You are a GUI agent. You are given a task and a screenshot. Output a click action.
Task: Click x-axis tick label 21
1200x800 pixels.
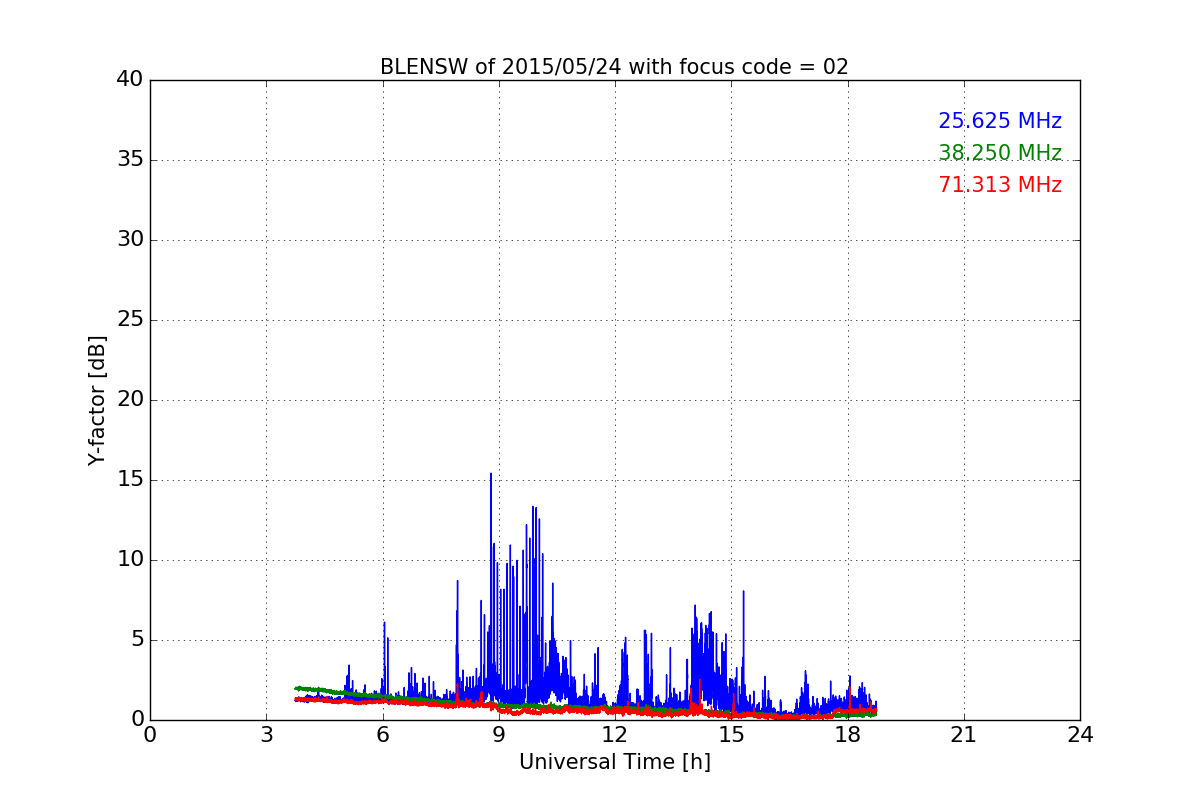coord(964,735)
